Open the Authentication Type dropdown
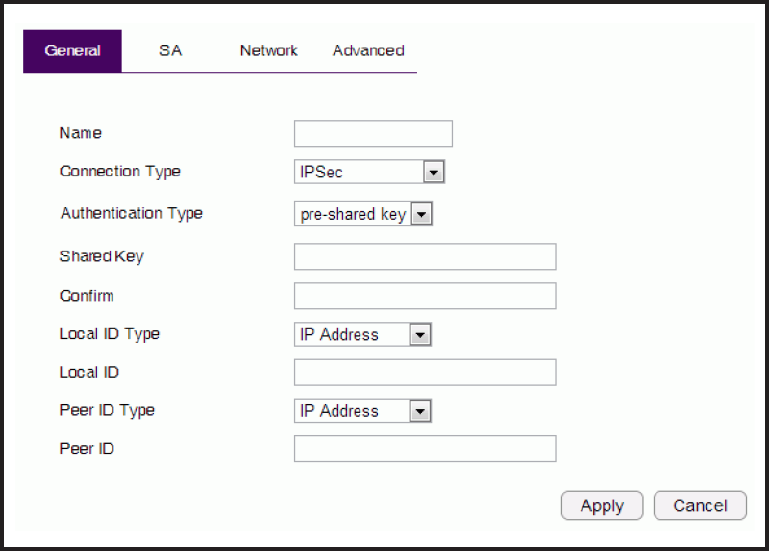769x551 pixels. click(363, 214)
